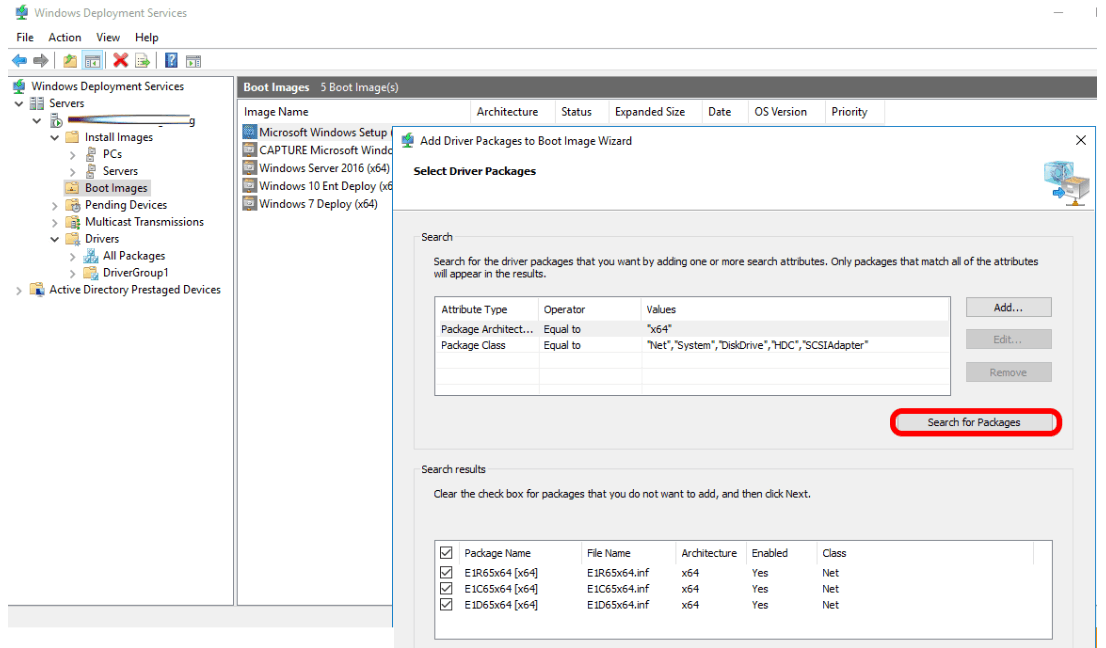Click the Windows Deployment Services root node icon
The image size is (1106, 648).
(20, 86)
